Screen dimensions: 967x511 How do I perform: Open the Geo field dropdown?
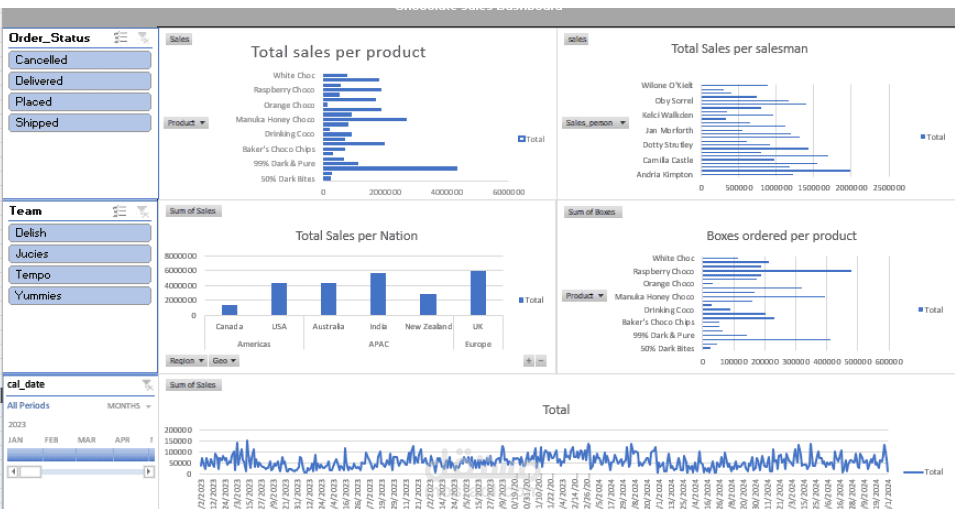tap(224, 361)
